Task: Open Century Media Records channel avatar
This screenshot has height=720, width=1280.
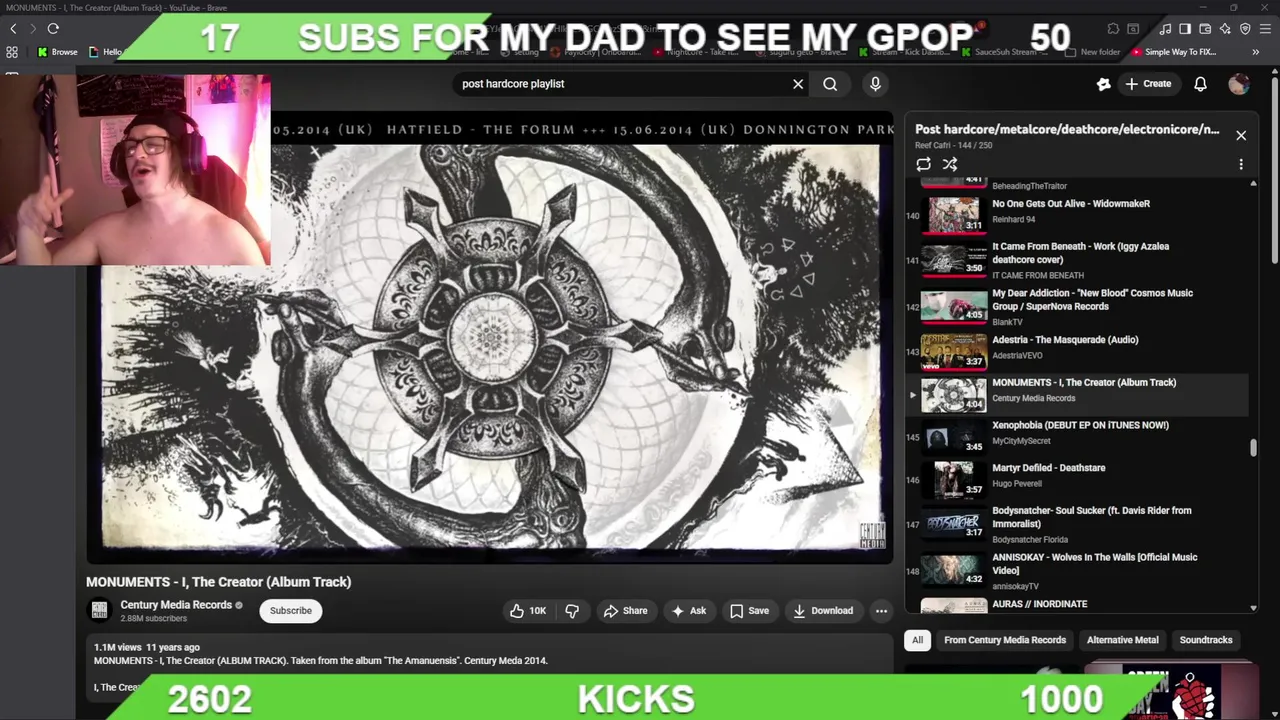Action: (x=99, y=611)
